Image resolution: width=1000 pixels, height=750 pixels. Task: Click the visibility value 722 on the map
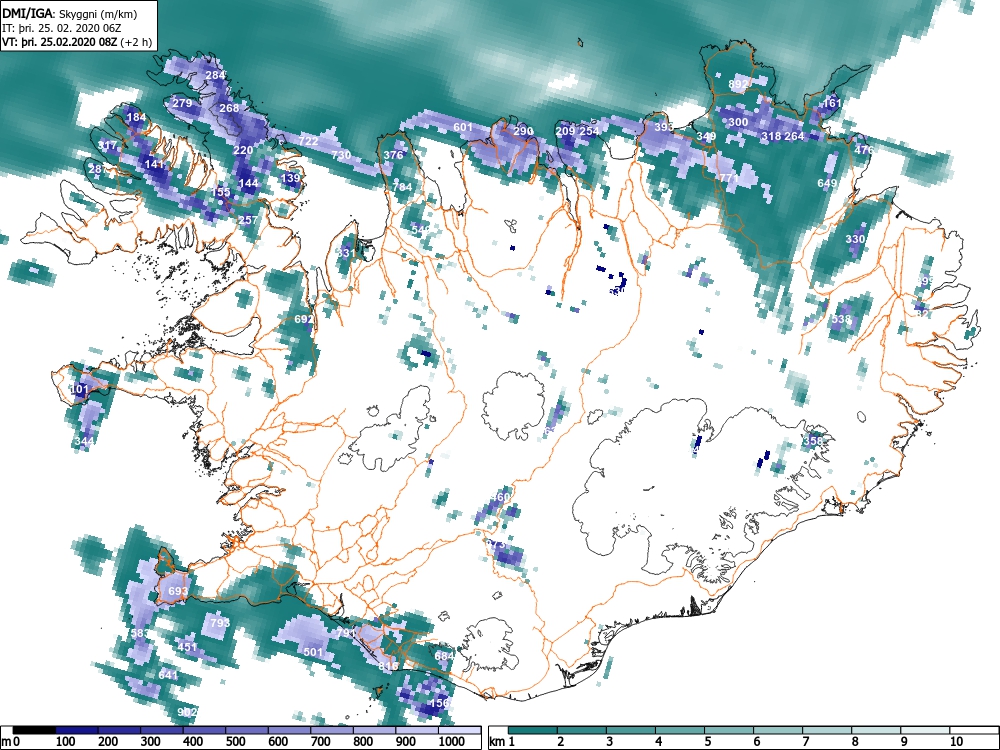(308, 141)
